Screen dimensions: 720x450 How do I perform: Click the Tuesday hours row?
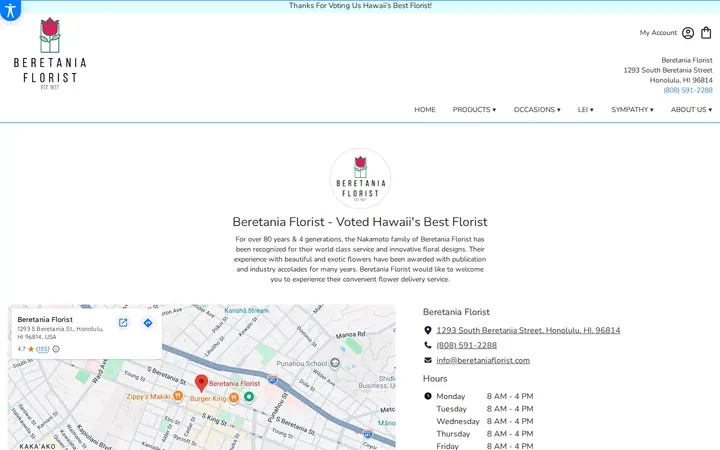pyautogui.click(x=484, y=409)
